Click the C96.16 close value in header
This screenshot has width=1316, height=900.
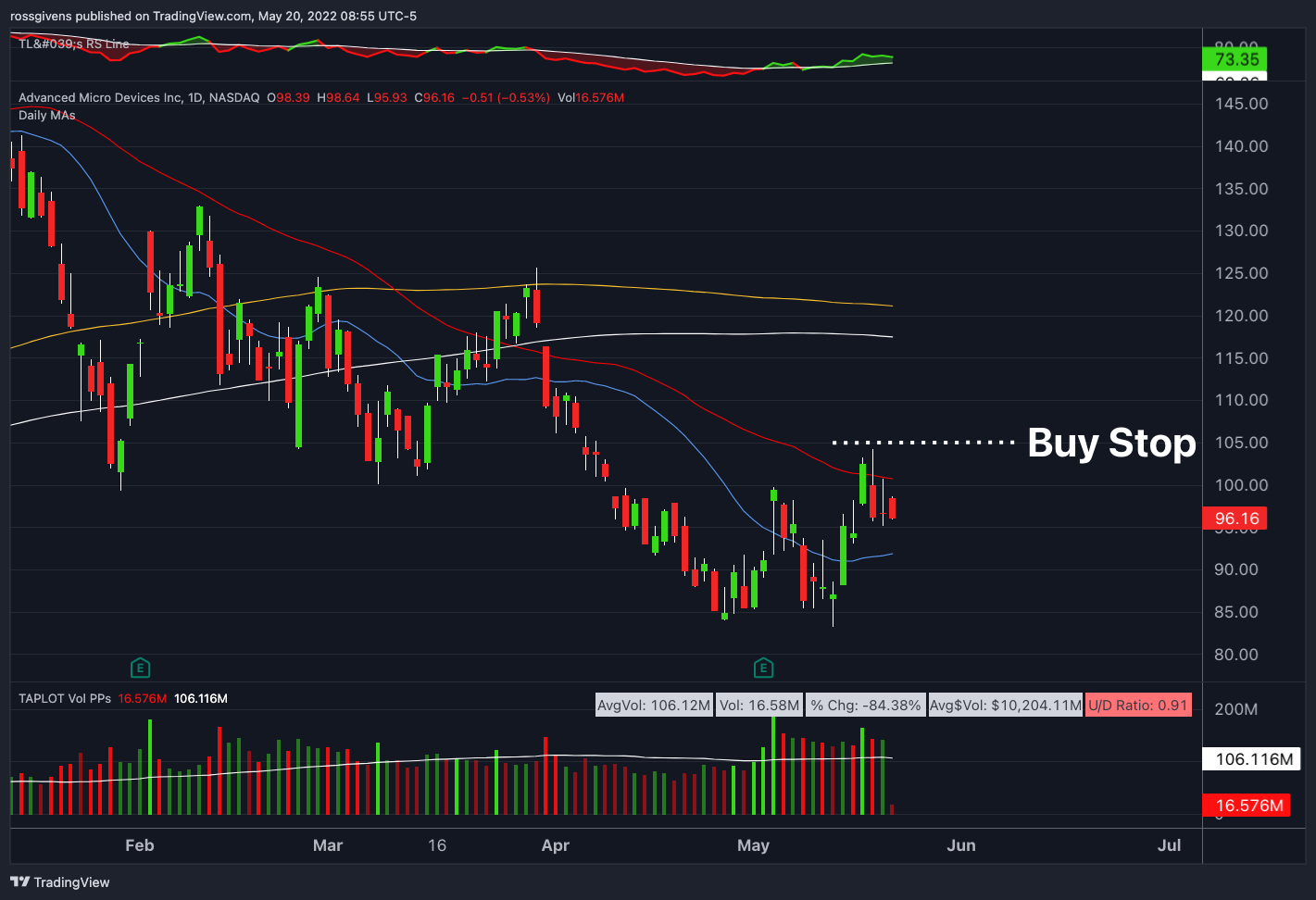434,97
